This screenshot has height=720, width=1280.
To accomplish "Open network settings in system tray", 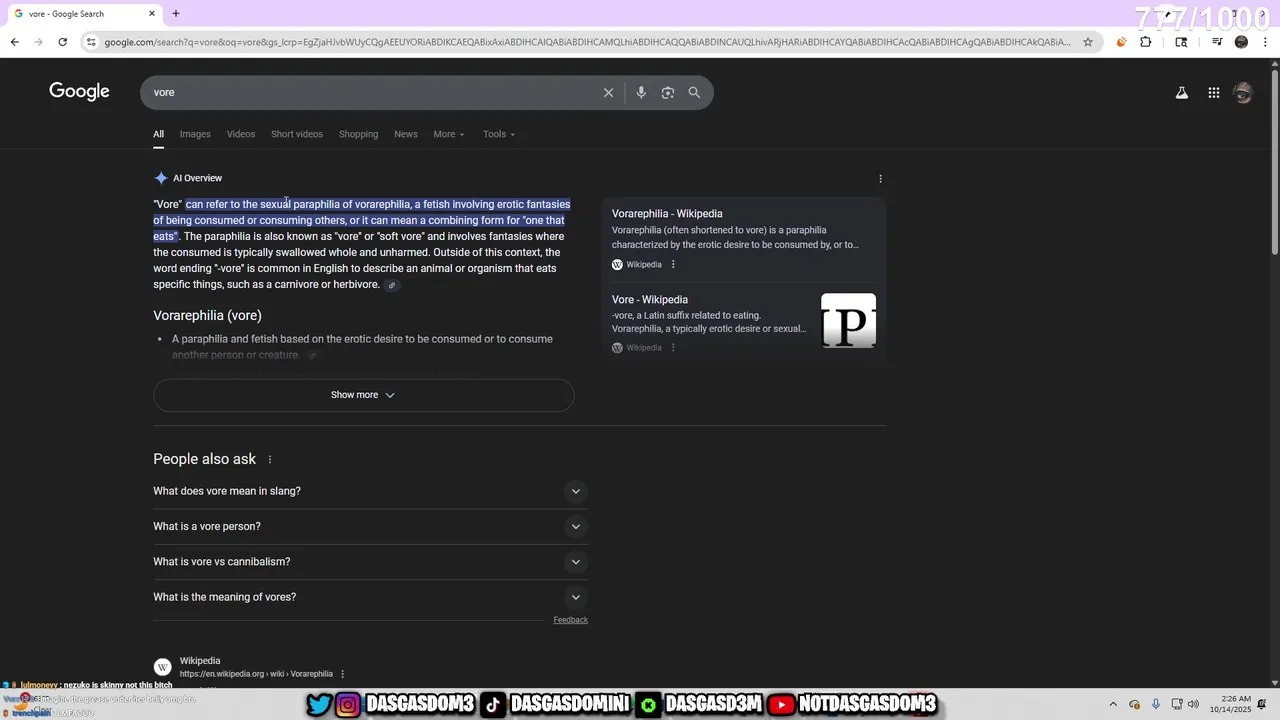I will (x=1177, y=704).
